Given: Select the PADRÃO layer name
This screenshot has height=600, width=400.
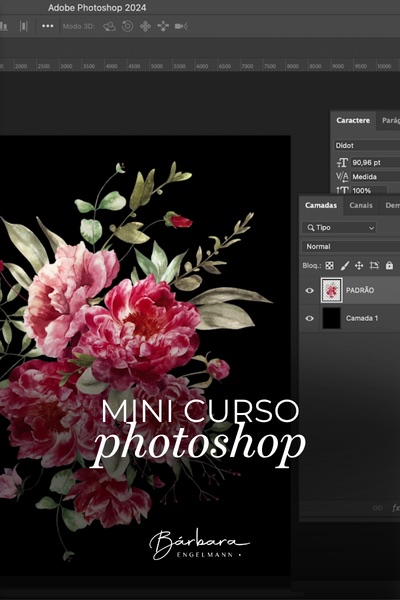Looking at the screenshot, I should pos(360,290).
